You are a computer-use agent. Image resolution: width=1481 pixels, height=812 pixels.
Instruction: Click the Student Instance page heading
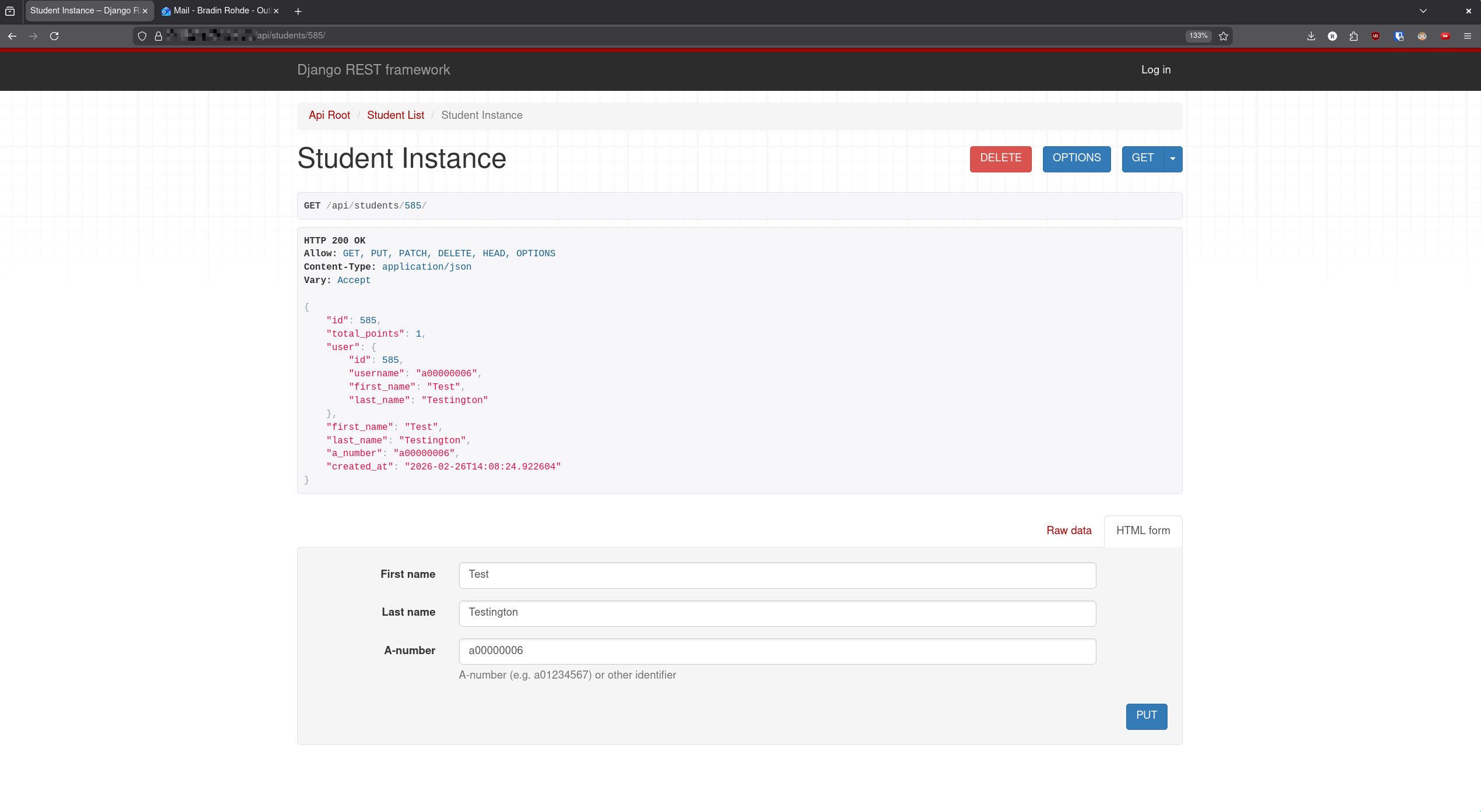point(401,158)
